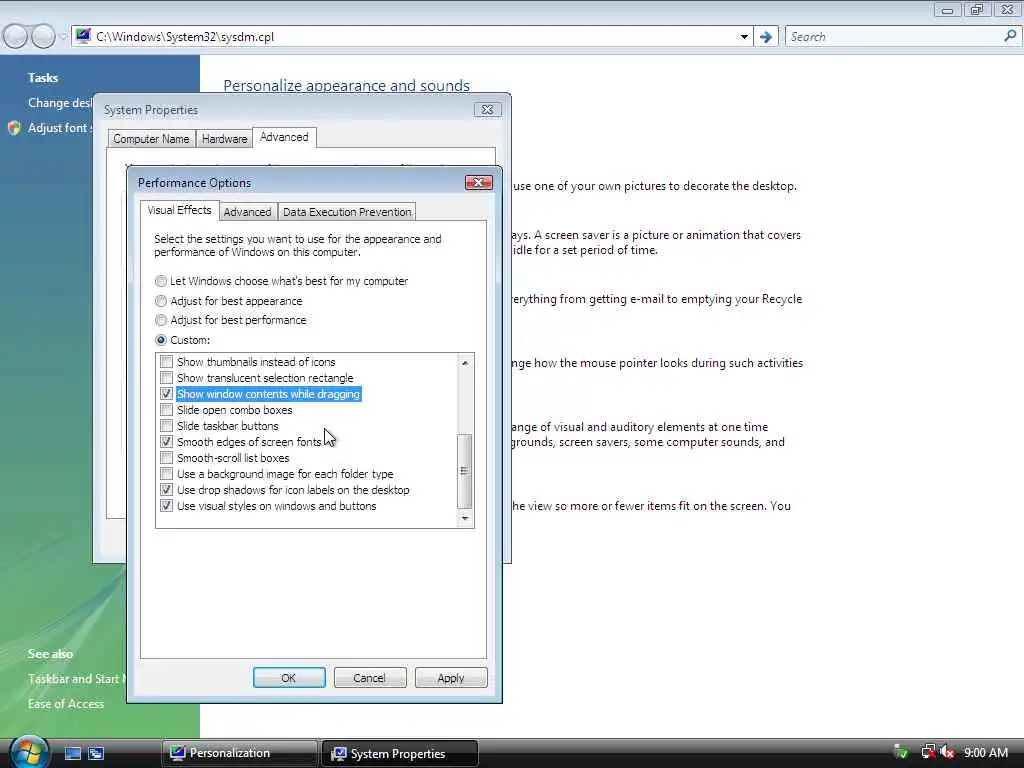Click Apply in Performance Options
This screenshot has height=768, width=1024.
[451, 678]
